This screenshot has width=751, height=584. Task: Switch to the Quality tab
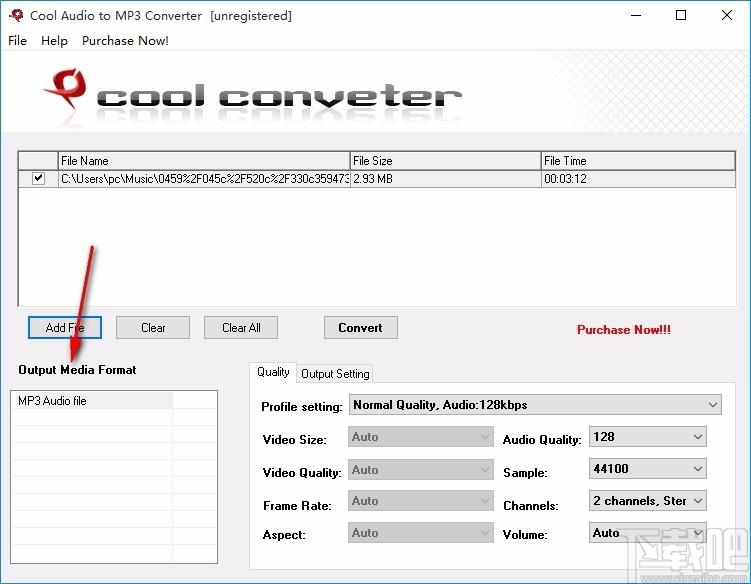[273, 372]
